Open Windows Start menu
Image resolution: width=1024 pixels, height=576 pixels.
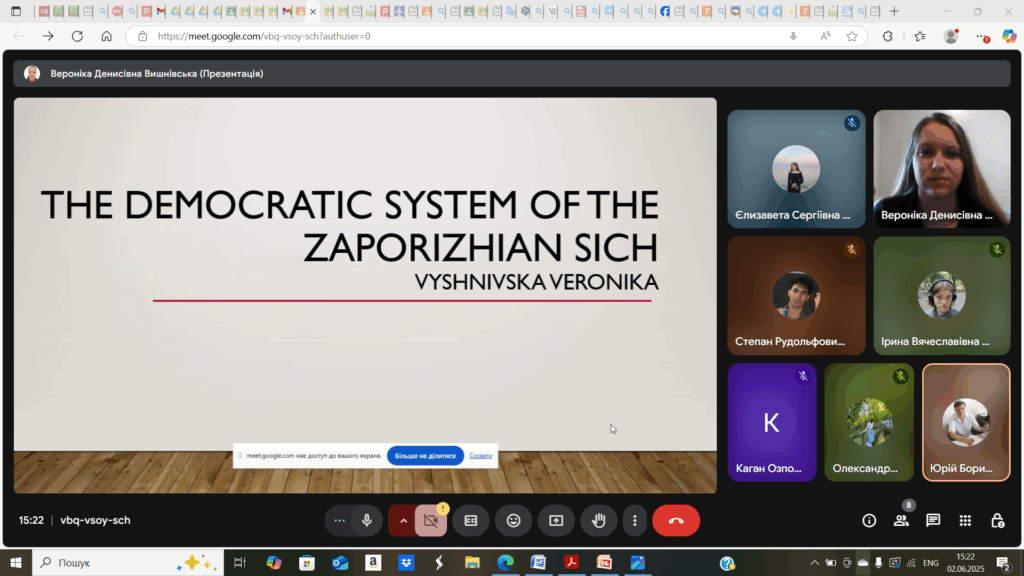16,562
